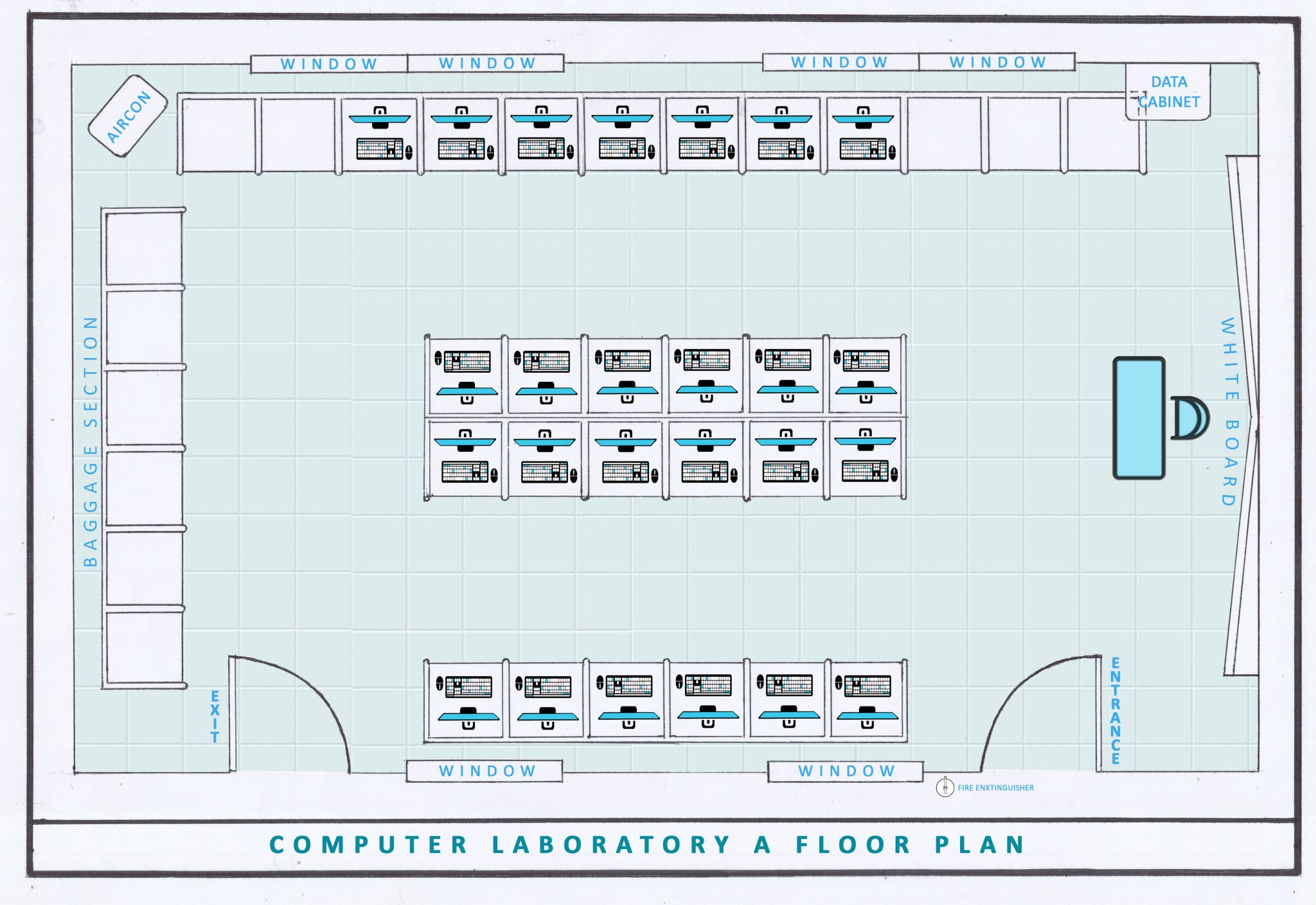Click the top-right WINDOW label

point(997,62)
